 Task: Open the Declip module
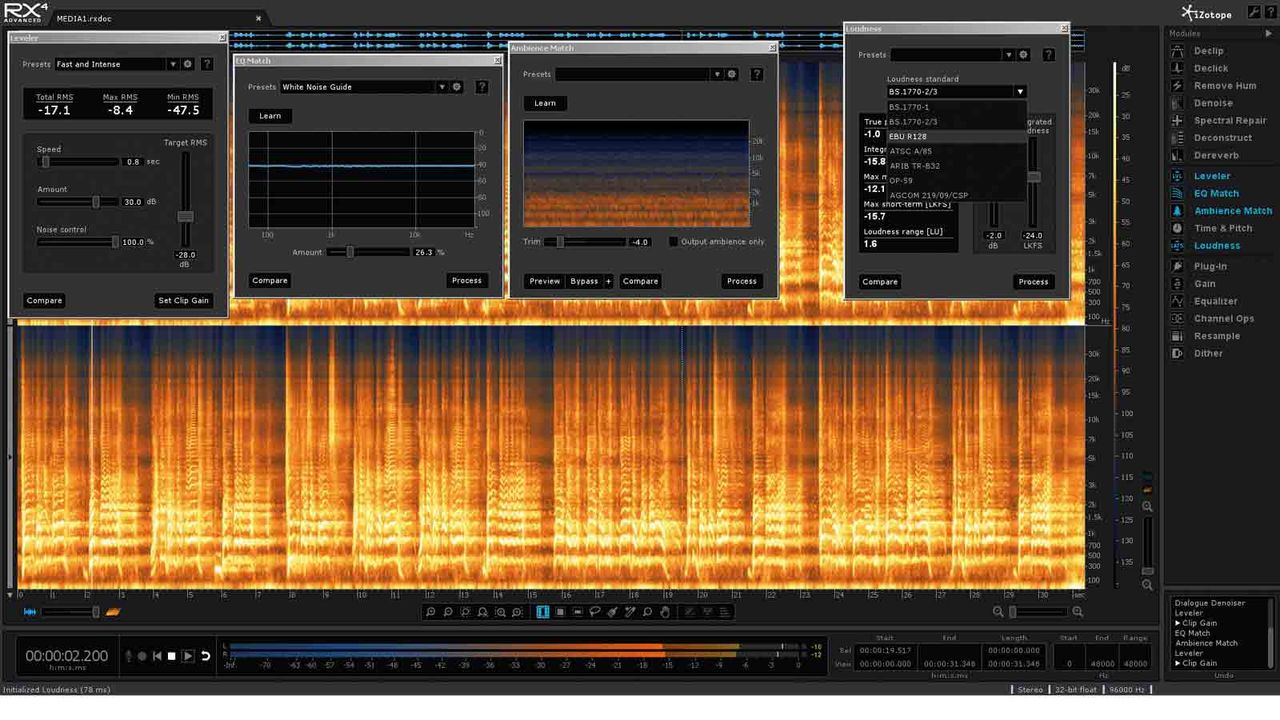tap(1208, 51)
